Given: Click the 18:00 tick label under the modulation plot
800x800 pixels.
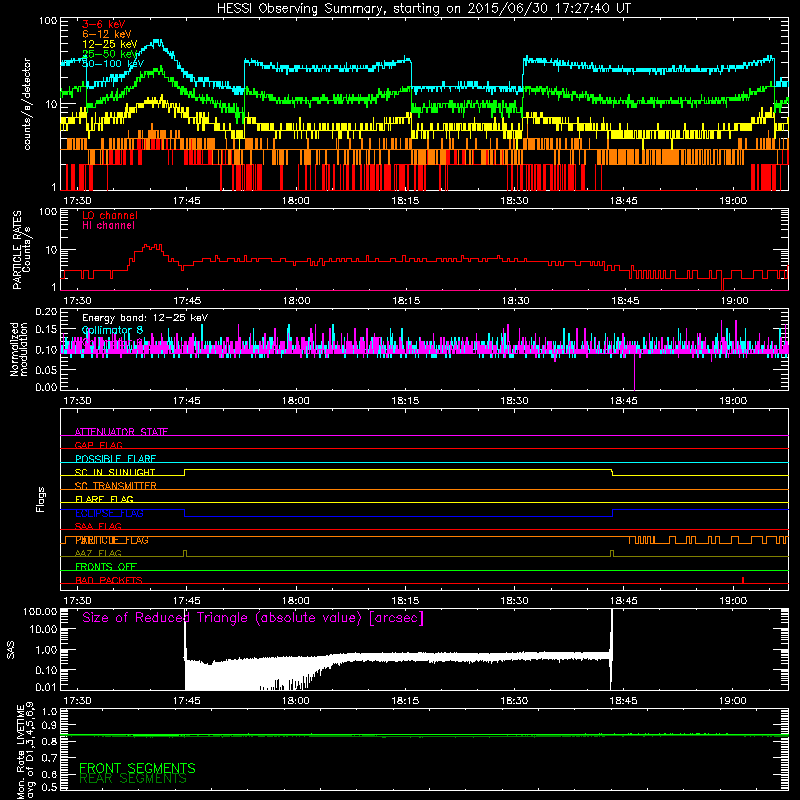Looking at the screenshot, I should [296, 401].
